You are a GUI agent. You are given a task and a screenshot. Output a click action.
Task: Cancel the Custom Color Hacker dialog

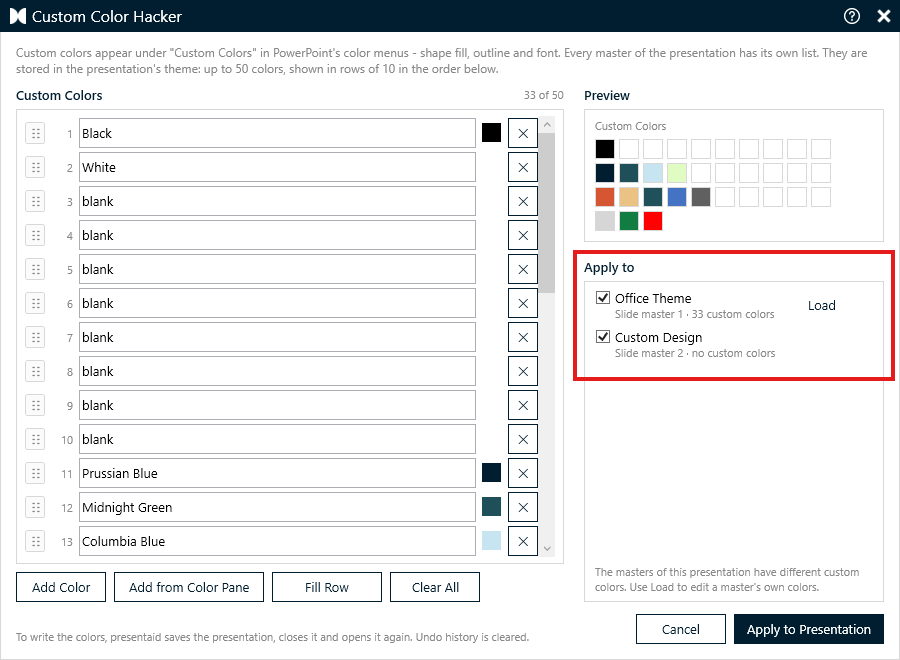click(x=681, y=629)
